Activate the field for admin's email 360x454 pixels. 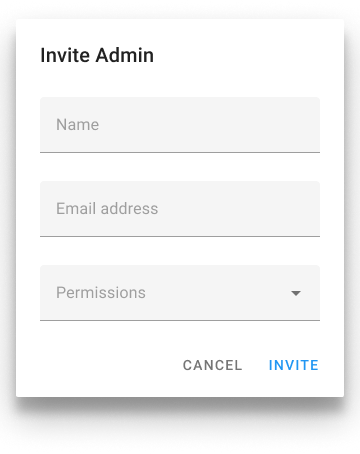click(180, 209)
